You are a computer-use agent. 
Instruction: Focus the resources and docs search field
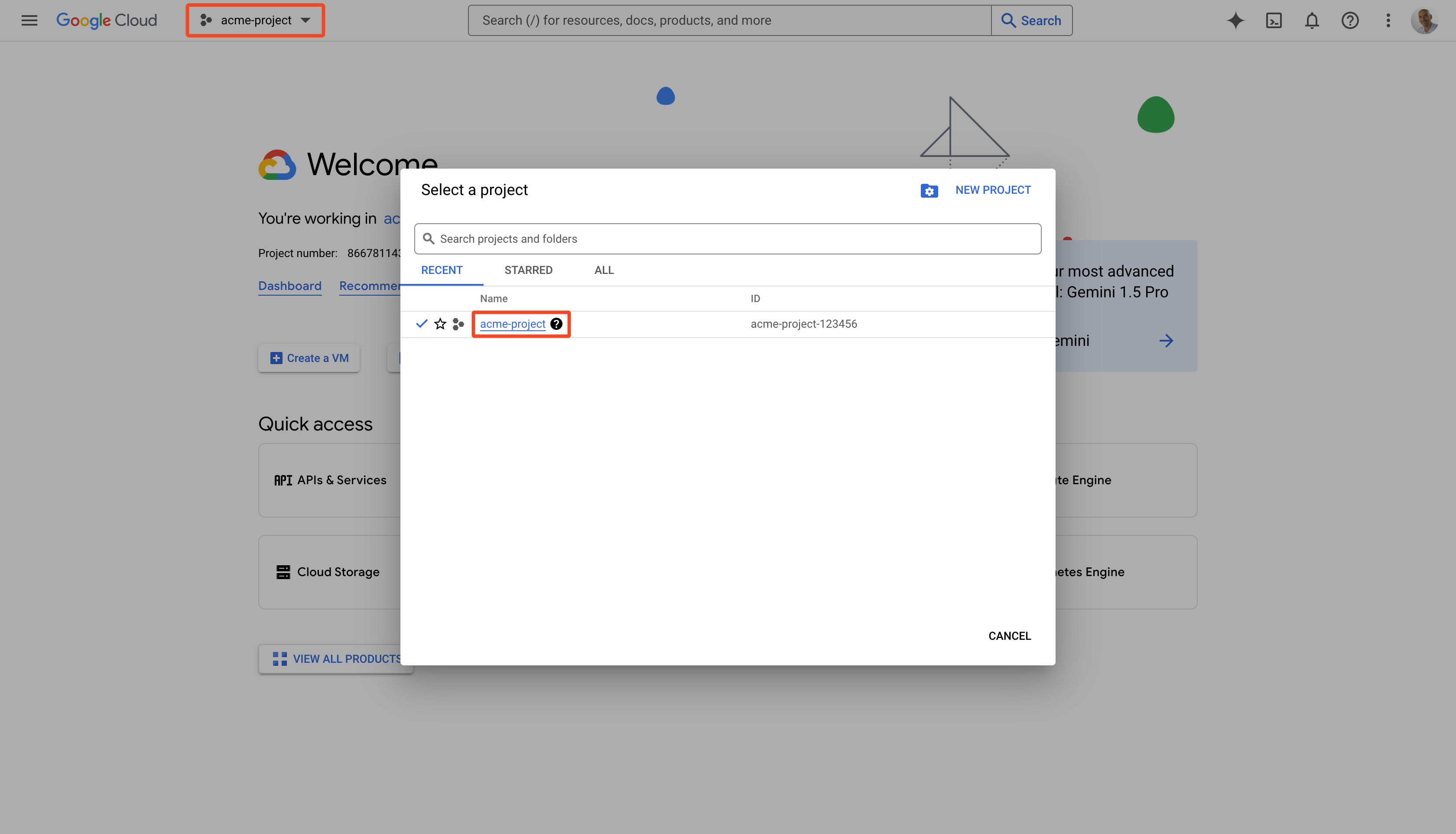click(x=729, y=21)
